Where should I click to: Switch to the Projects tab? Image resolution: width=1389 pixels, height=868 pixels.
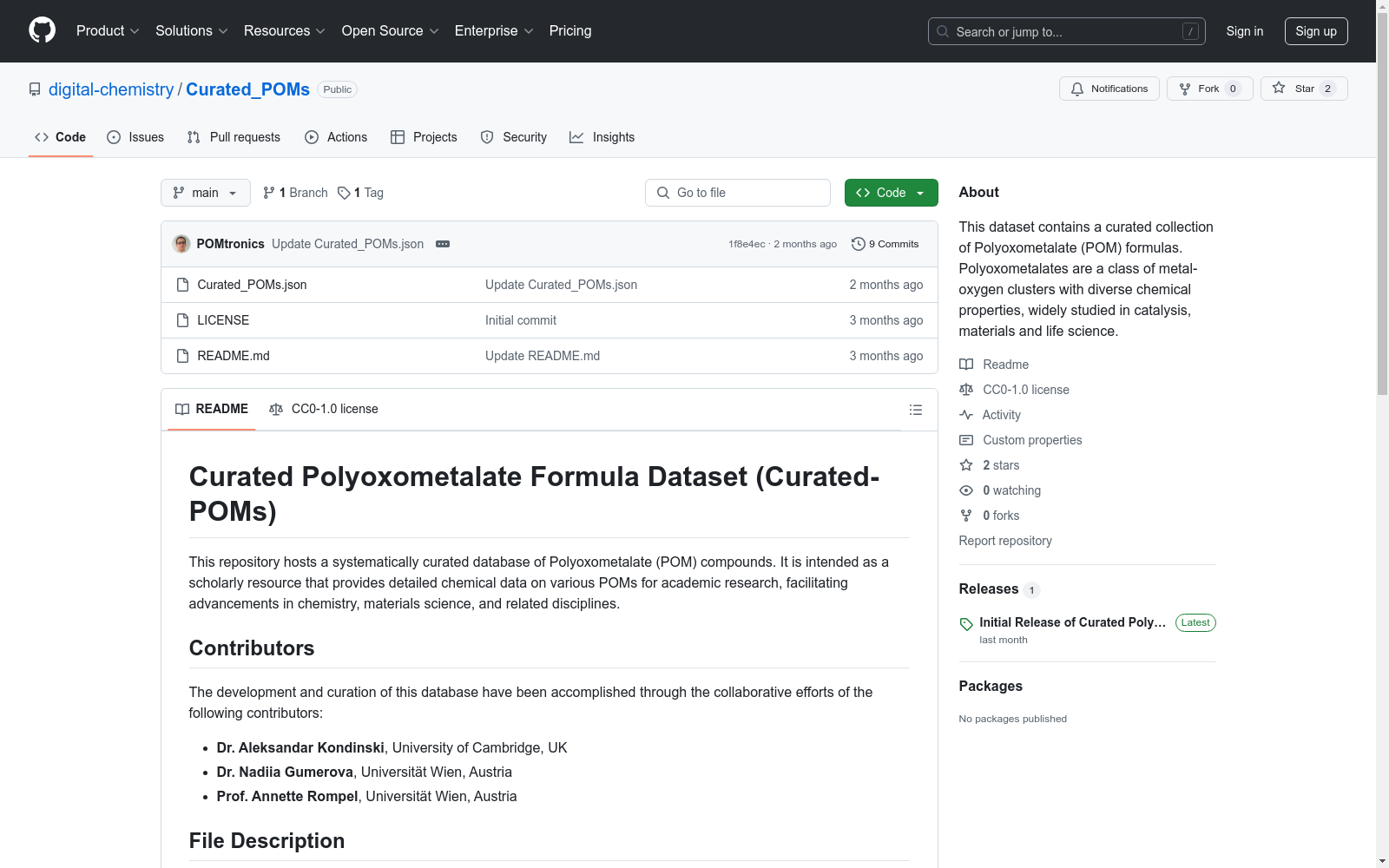424,137
